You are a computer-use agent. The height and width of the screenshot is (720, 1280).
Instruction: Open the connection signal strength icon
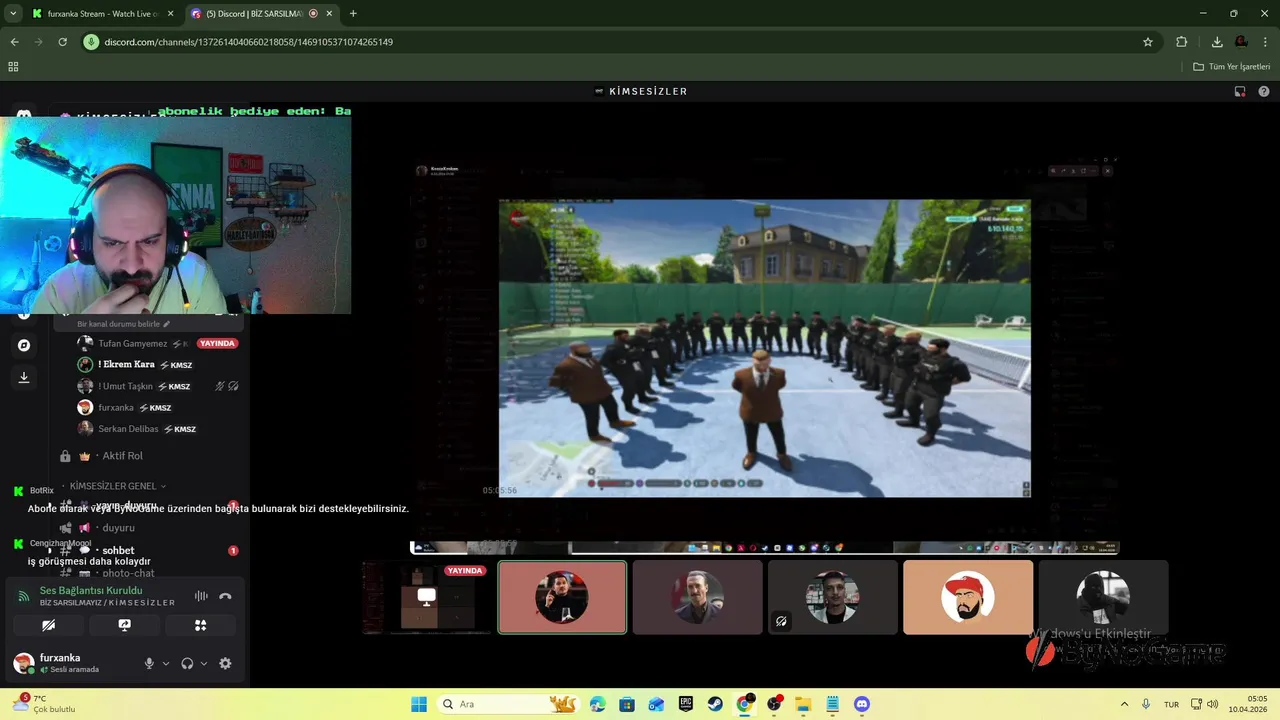tap(23, 596)
